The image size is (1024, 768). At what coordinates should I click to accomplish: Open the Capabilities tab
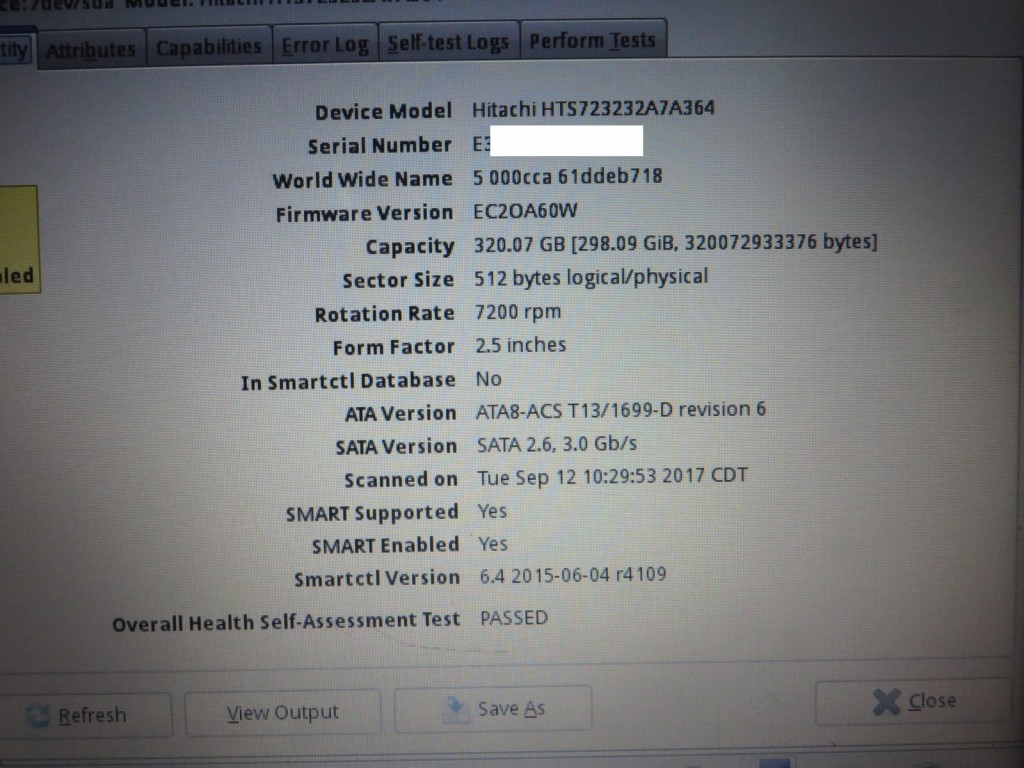point(209,47)
